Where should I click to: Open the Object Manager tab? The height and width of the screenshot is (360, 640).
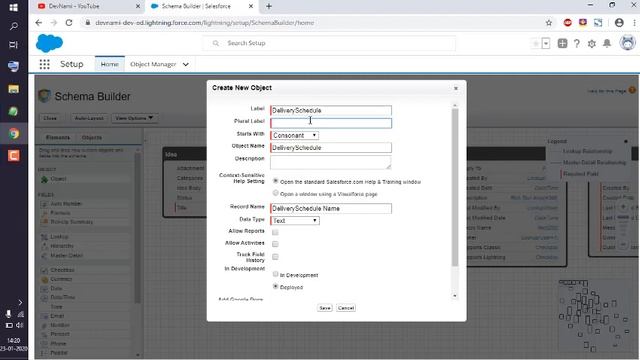pyautogui.click(x=153, y=64)
